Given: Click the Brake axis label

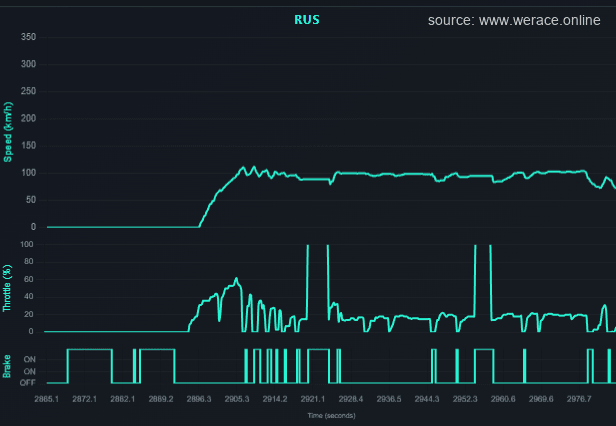Looking at the screenshot, I should pos(9,366).
